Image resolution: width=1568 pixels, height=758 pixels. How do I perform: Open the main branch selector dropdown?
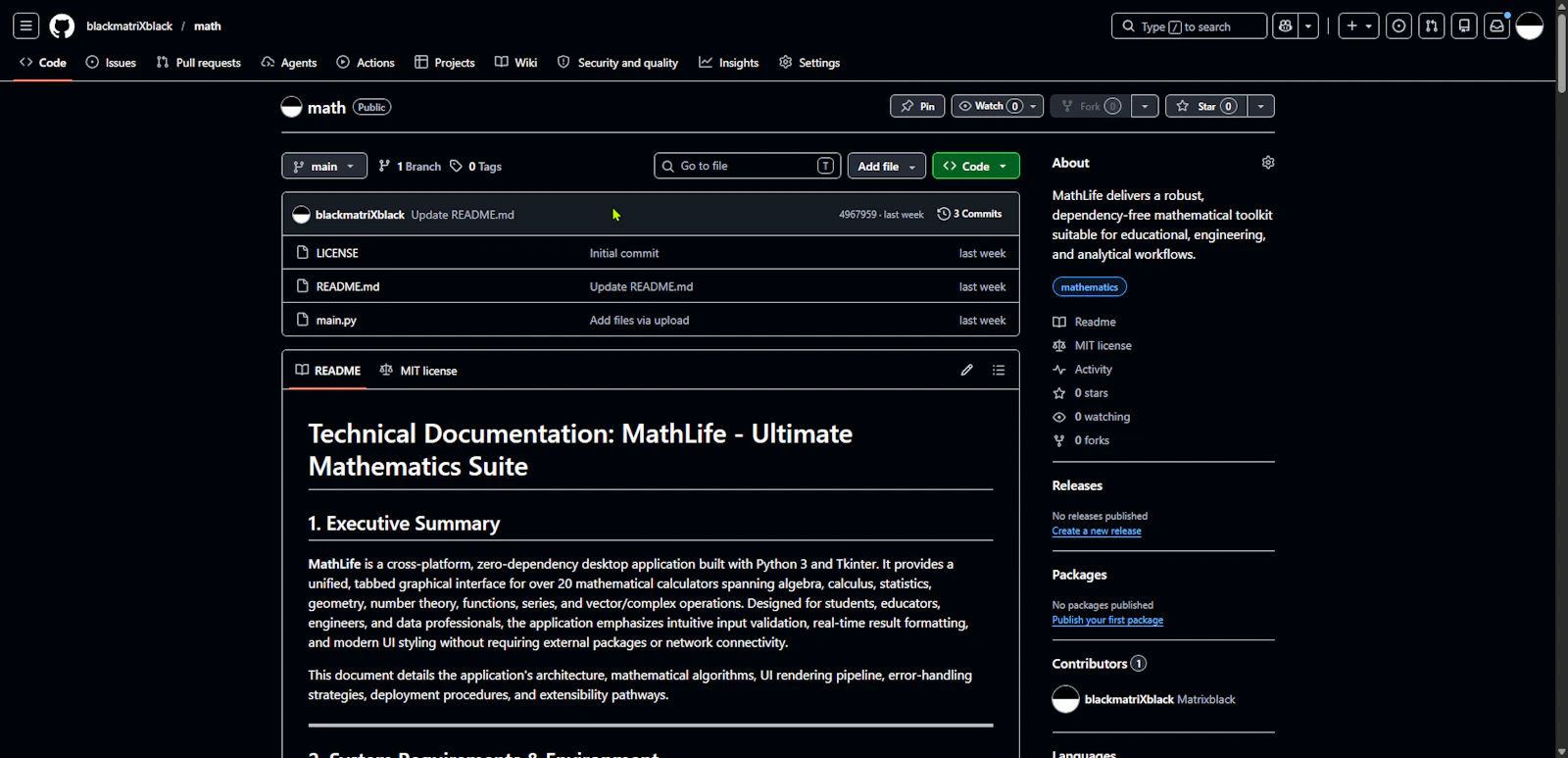[324, 166]
